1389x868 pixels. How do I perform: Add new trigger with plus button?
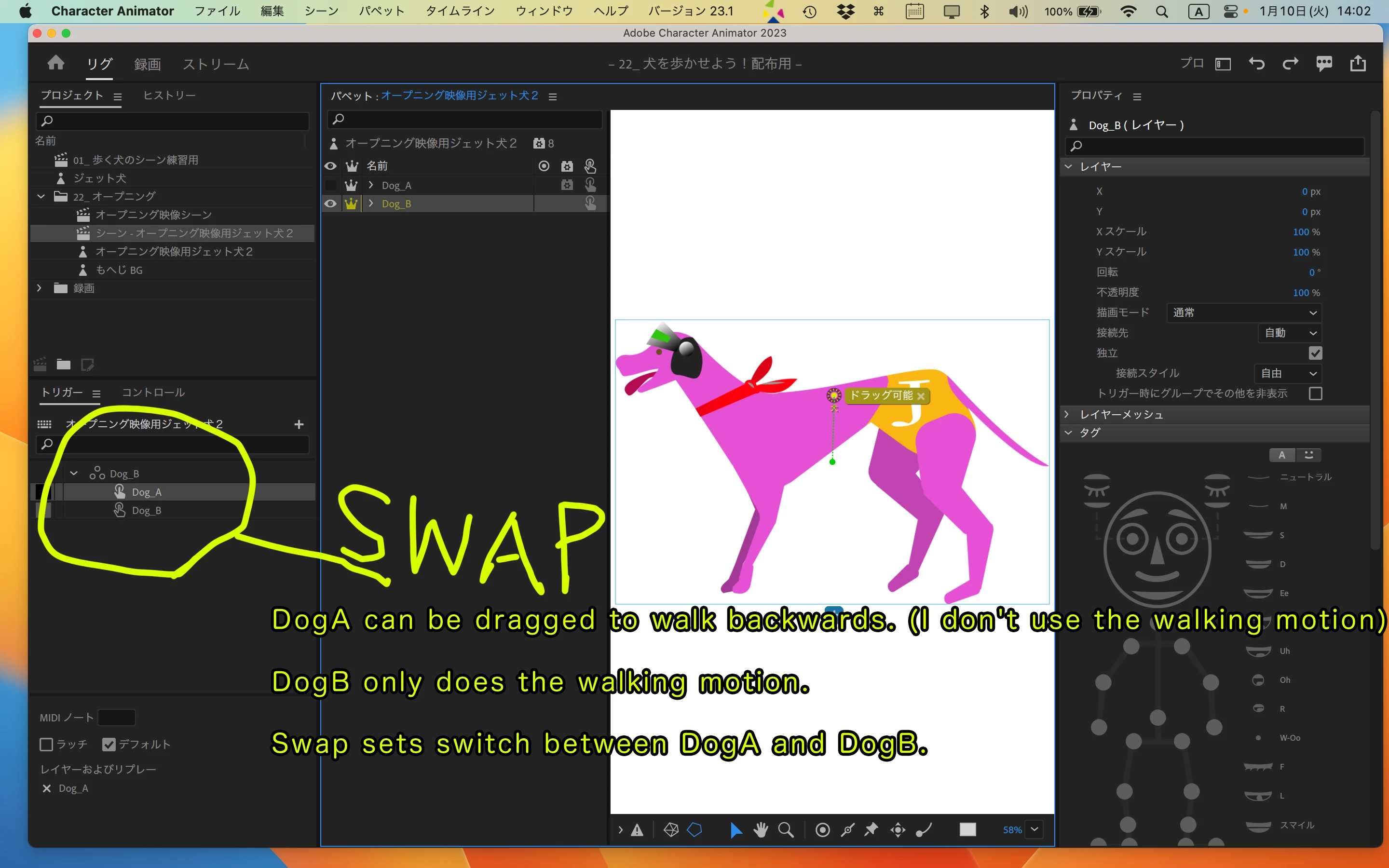(299, 424)
